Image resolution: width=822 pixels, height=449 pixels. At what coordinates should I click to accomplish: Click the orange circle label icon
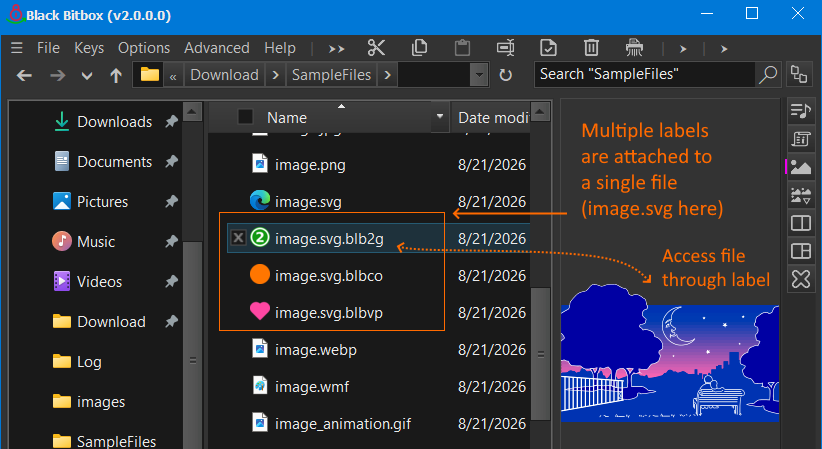259,274
